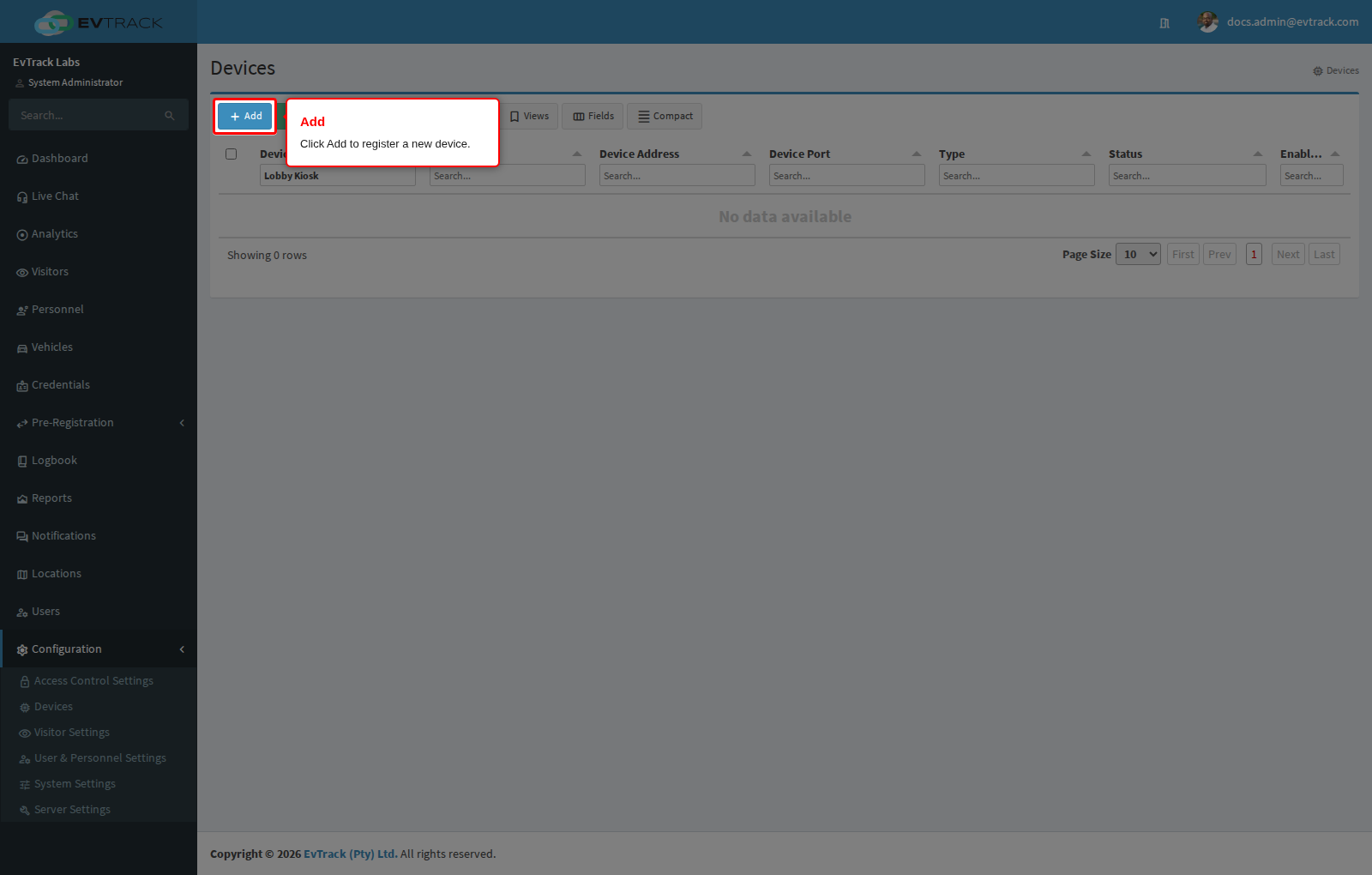1372x875 pixels.
Task: Open the Views toolbar option
Action: tap(529, 116)
